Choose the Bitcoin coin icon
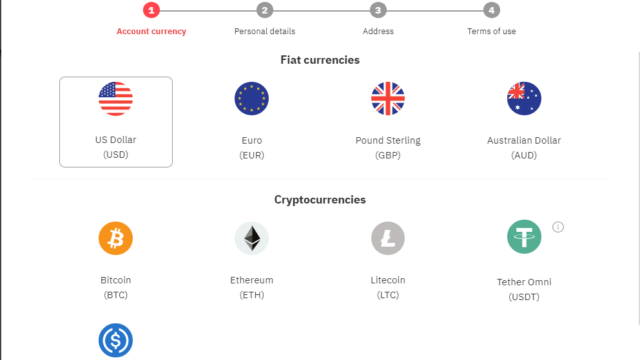This screenshot has height=360, width=640. 116,238
